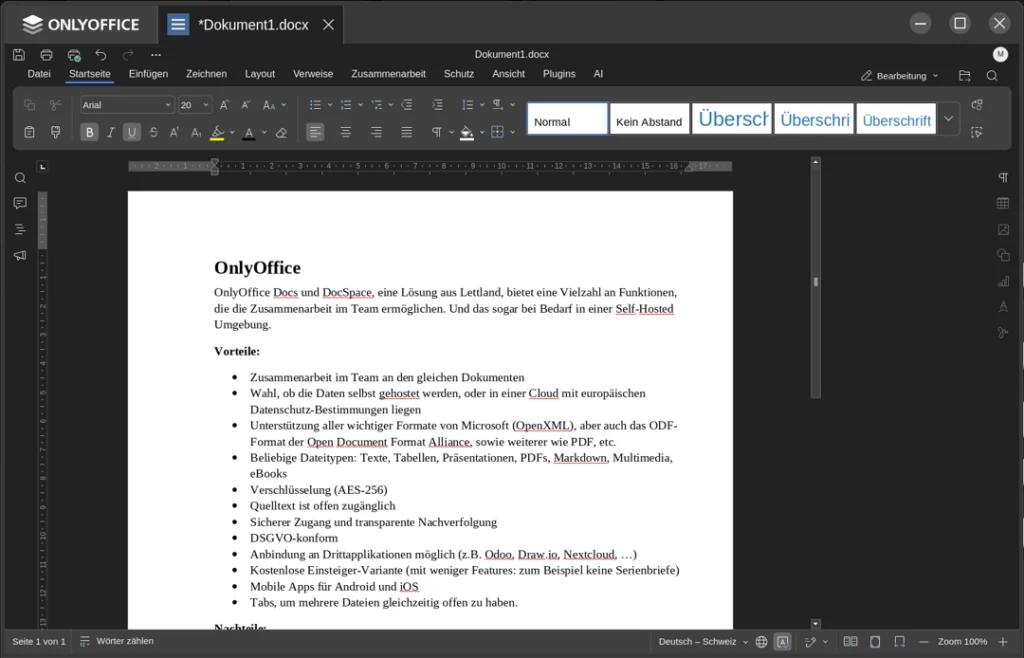Open table settings in right sidebar
The height and width of the screenshot is (658, 1024).
[x=1003, y=204]
